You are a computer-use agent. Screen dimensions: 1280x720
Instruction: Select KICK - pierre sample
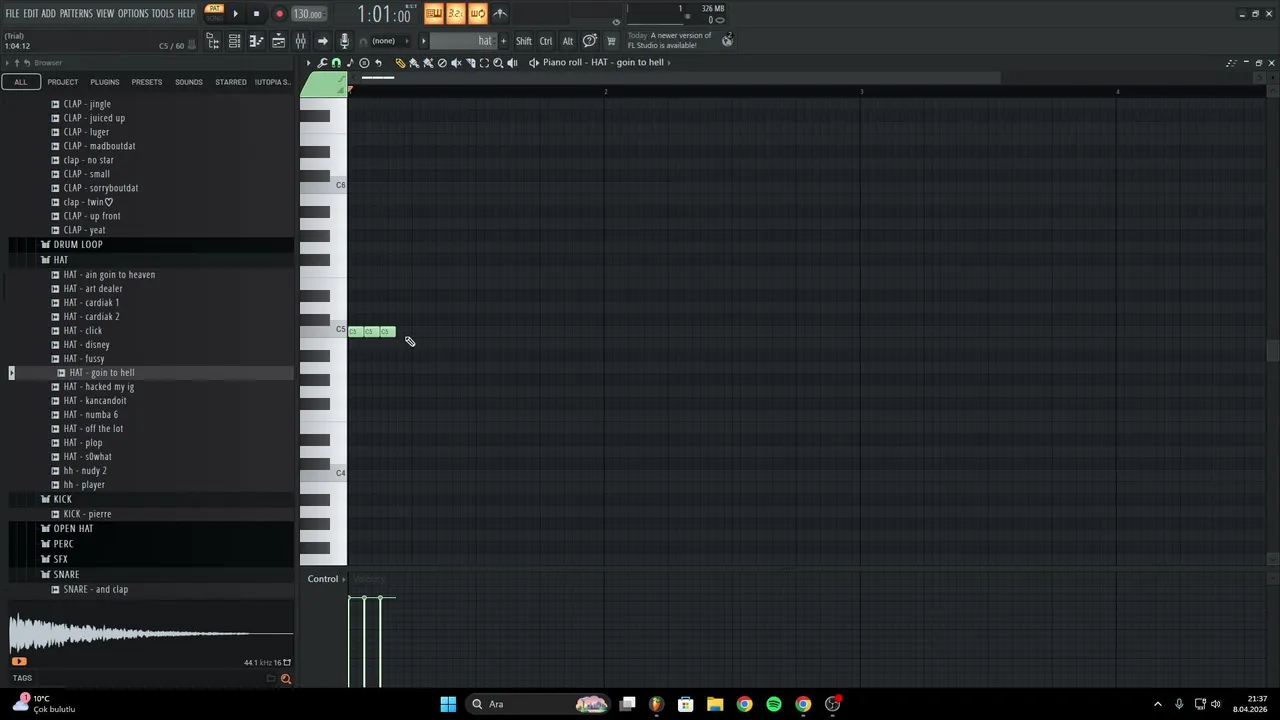[x=87, y=514]
